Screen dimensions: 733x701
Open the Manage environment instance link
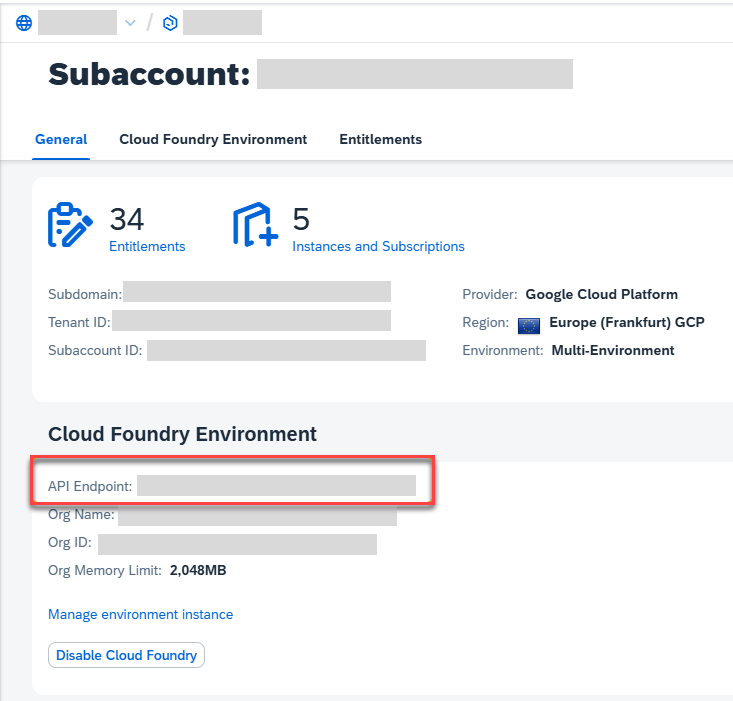[x=141, y=615]
